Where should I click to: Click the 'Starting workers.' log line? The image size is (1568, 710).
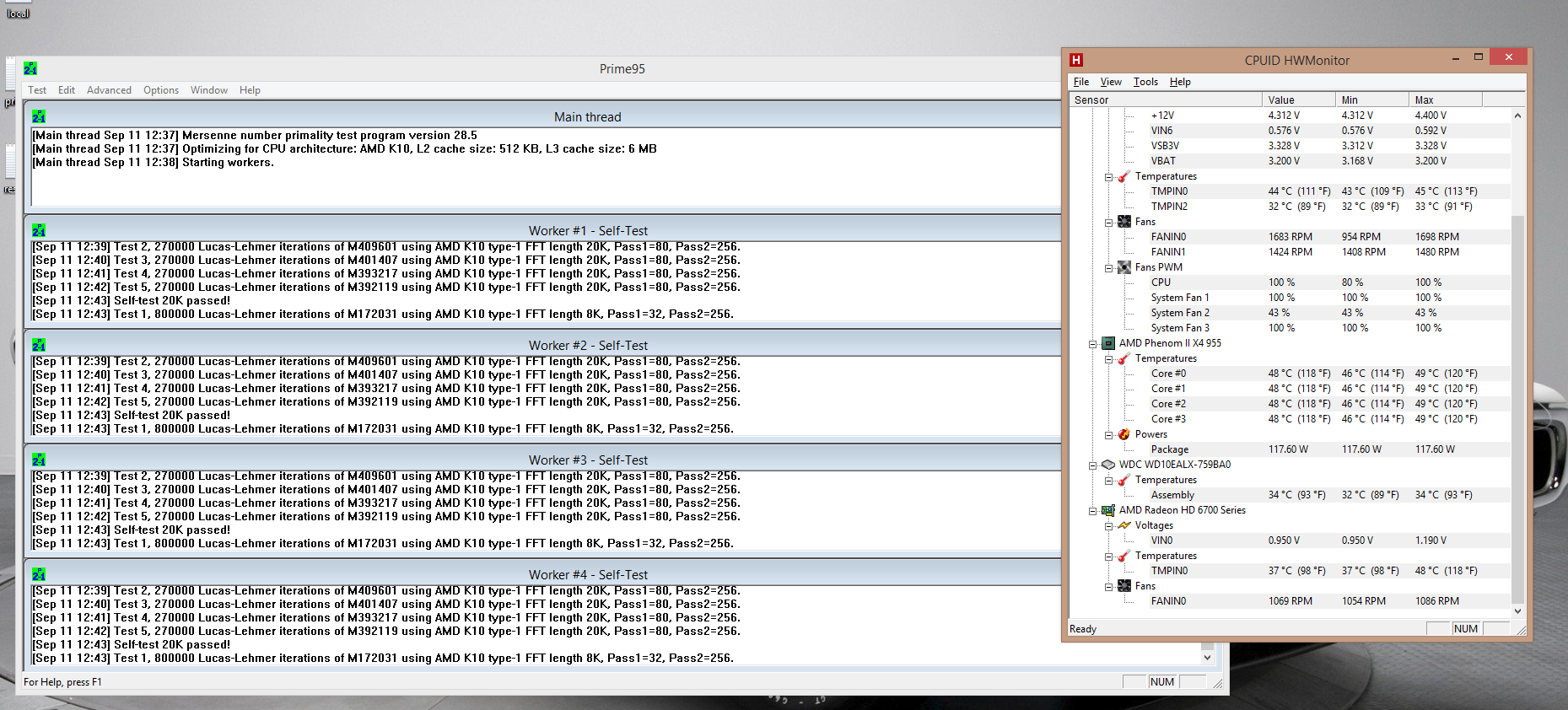[154, 162]
